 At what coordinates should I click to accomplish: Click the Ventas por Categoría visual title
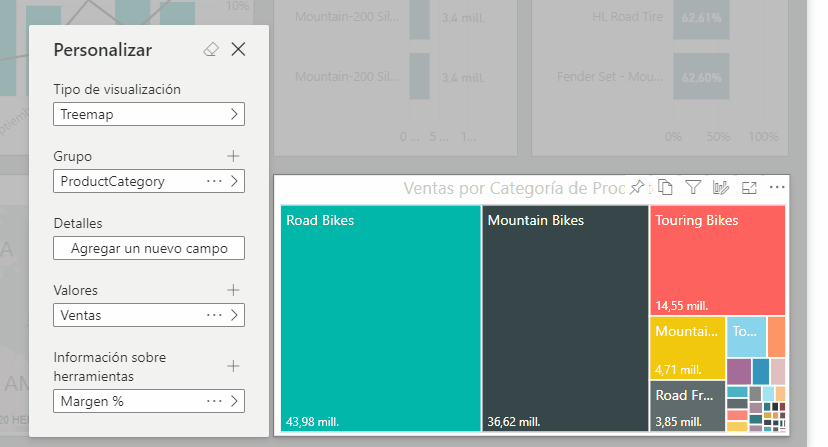click(514, 188)
